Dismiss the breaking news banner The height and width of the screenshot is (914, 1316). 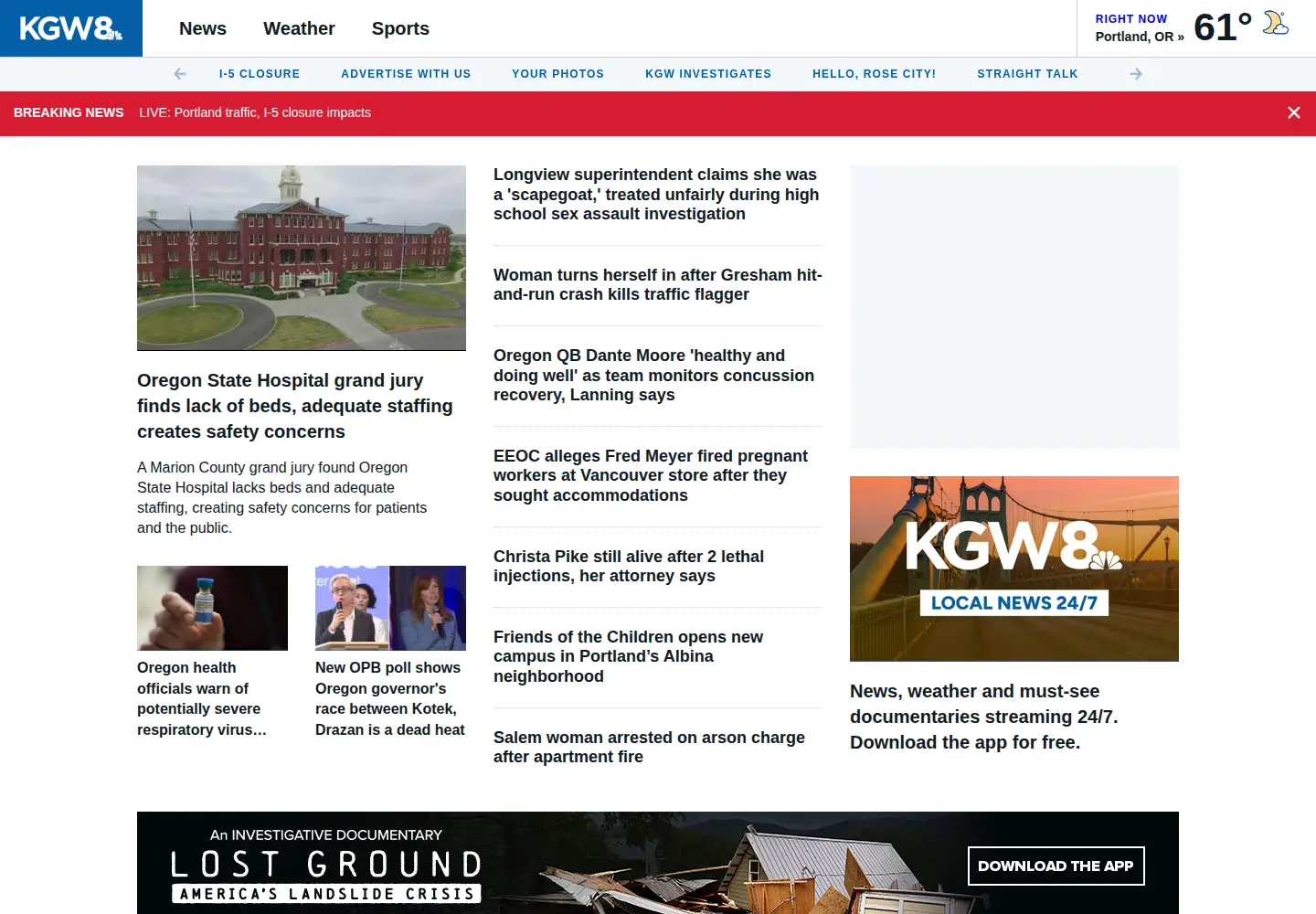[x=1294, y=112]
